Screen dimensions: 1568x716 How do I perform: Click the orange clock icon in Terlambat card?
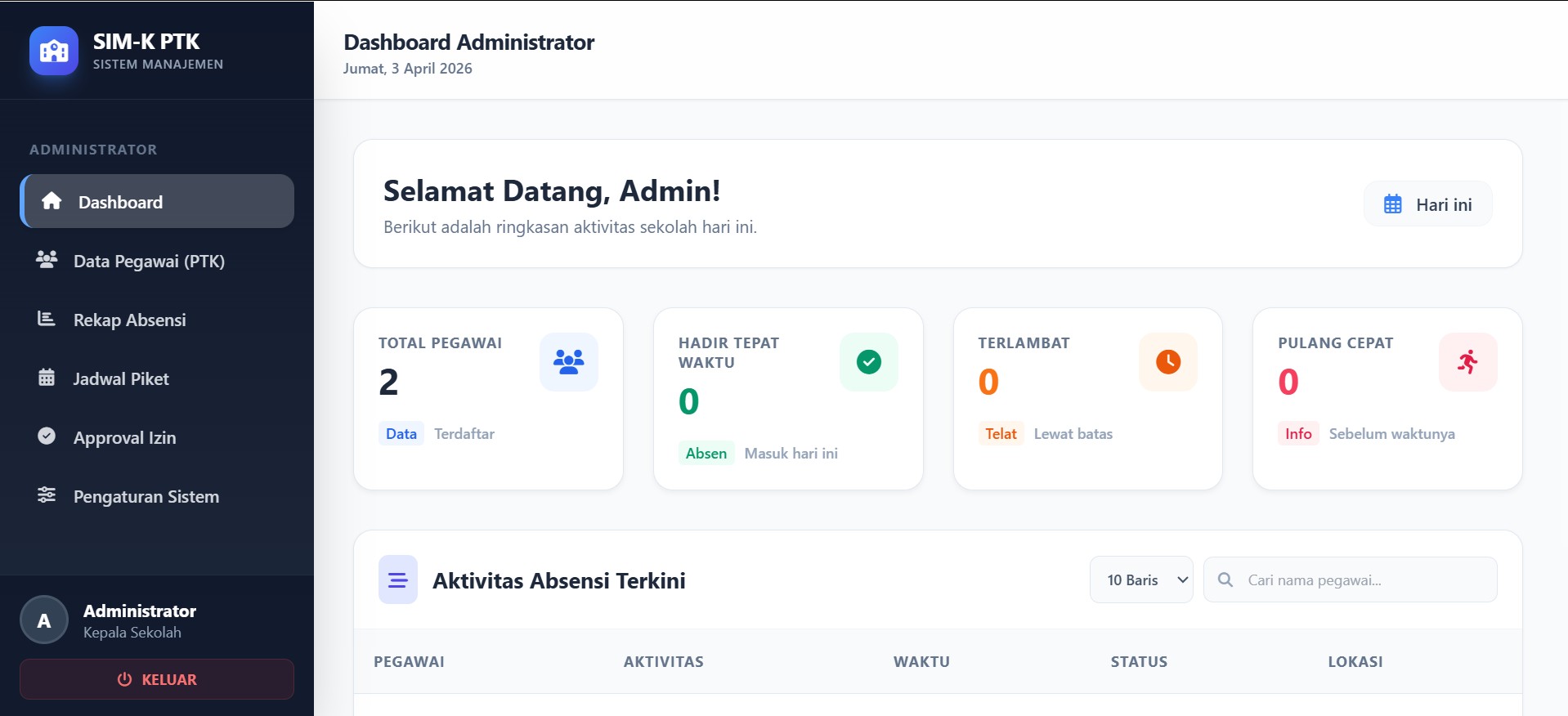[x=1167, y=361]
